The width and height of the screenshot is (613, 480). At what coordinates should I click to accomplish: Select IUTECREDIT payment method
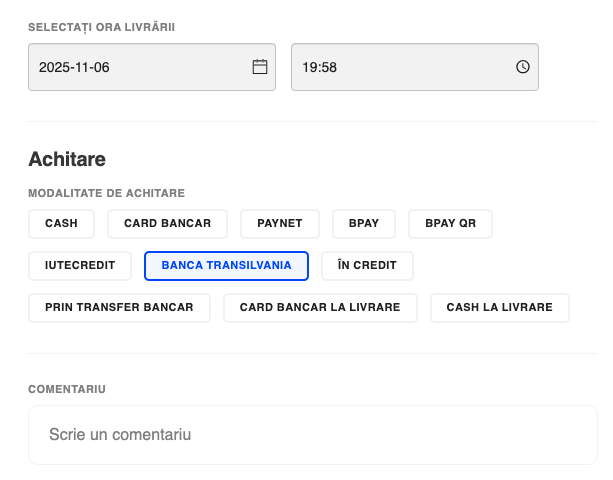tap(80, 265)
